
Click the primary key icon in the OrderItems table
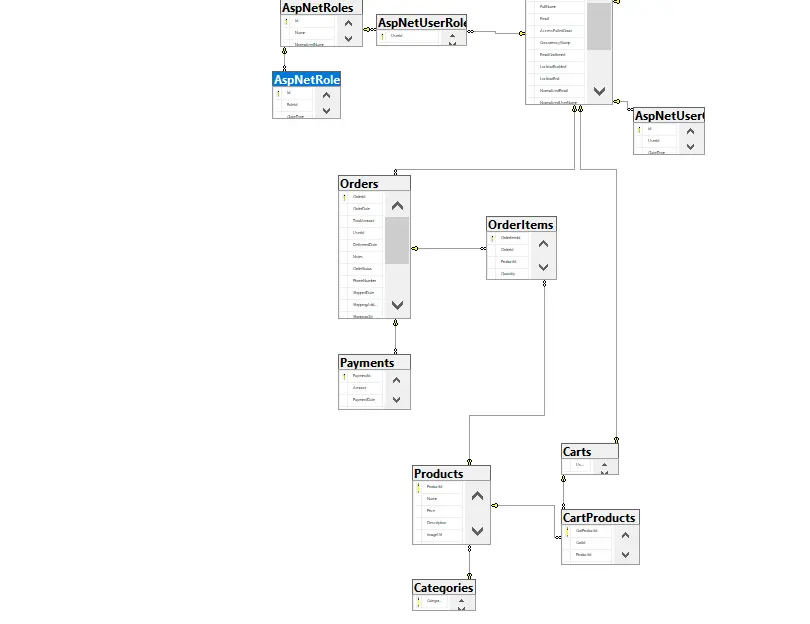click(492, 237)
